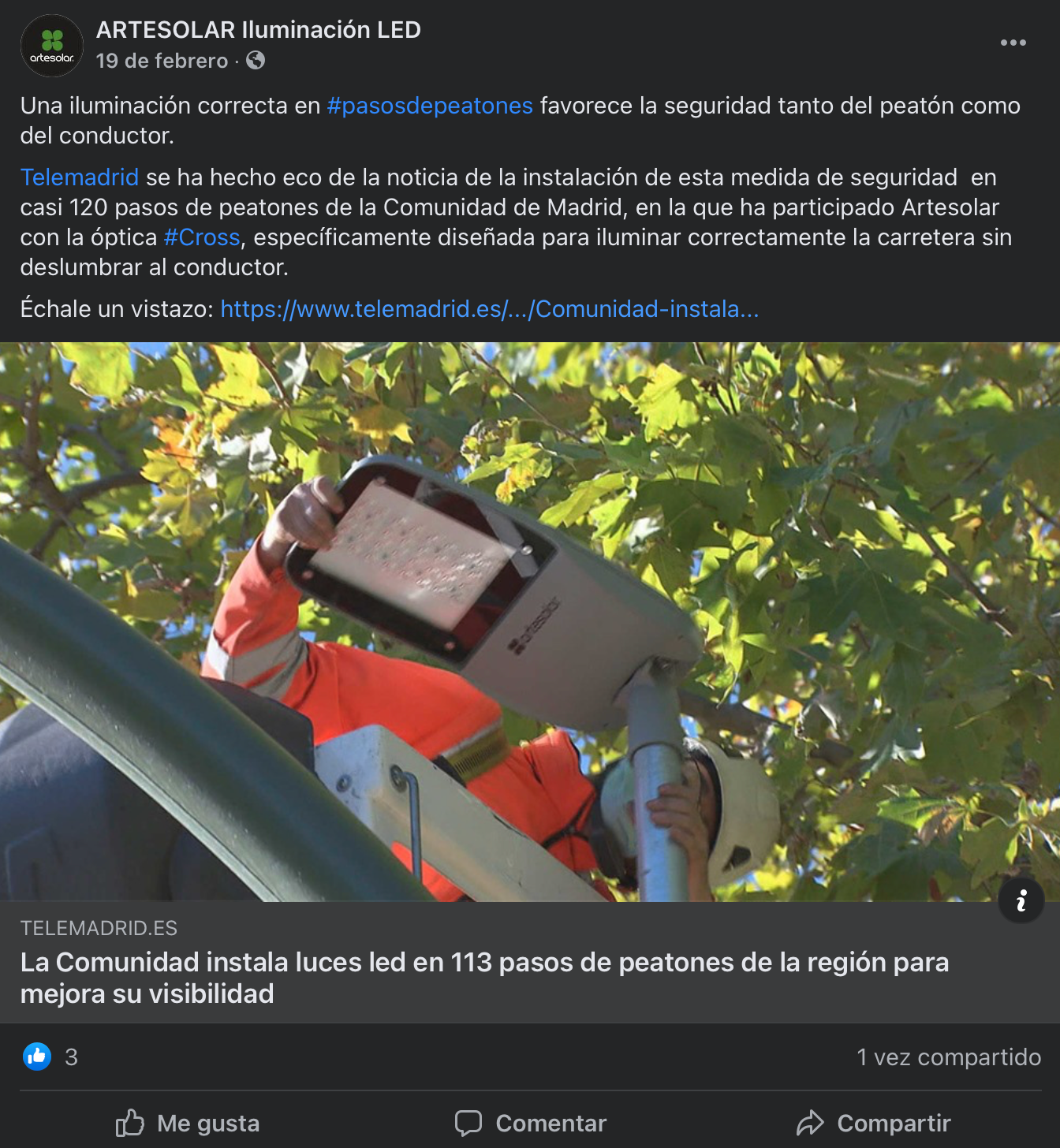The width and height of the screenshot is (1060, 1148).
Task: Click the speech bubble comment icon
Action: pos(468,1123)
